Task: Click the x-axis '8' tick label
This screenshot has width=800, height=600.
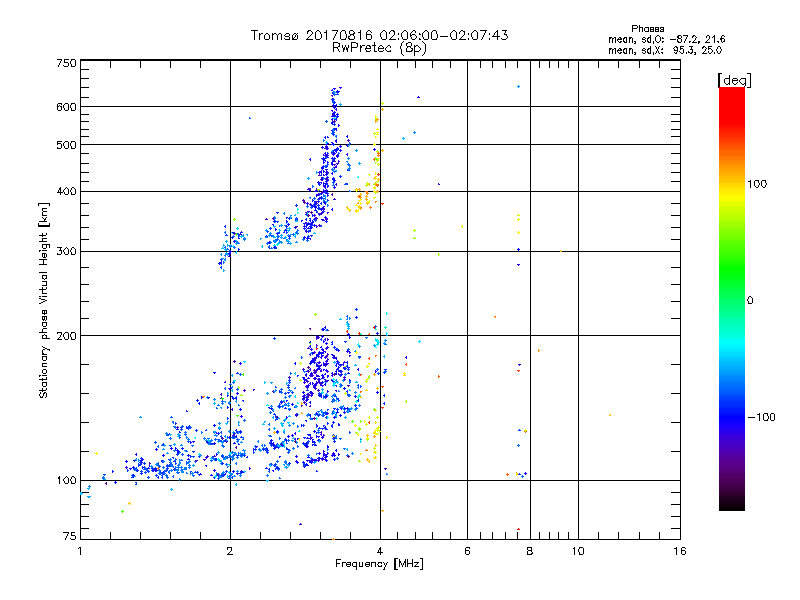Action: 530,551
